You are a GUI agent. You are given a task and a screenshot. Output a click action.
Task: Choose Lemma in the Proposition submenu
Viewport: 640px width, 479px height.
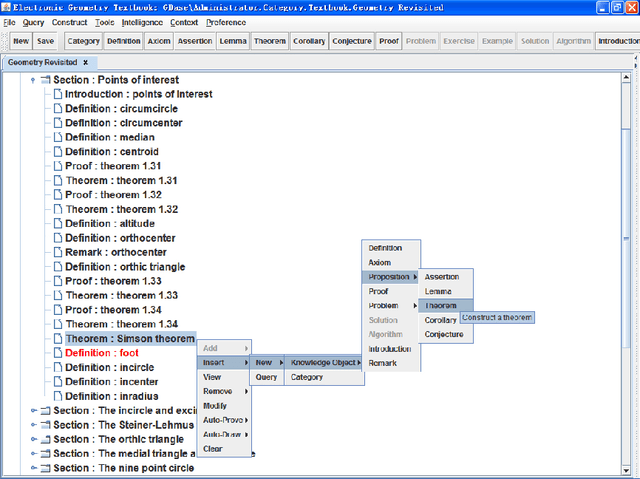pos(446,291)
